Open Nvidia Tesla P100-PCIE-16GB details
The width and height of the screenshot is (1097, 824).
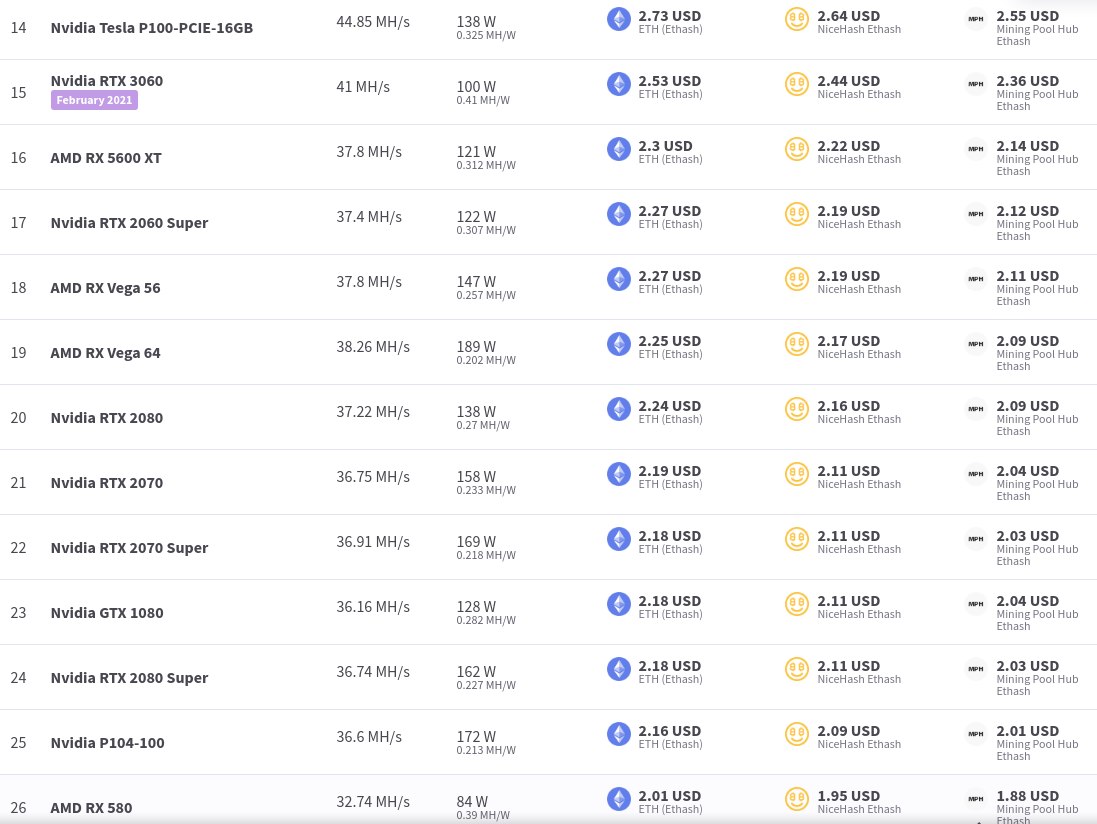pyautogui.click(x=152, y=28)
